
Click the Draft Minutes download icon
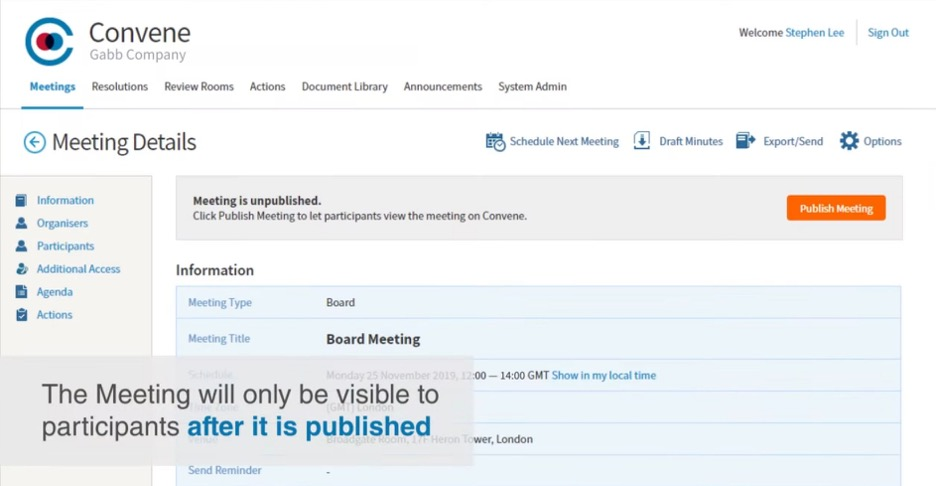(642, 141)
